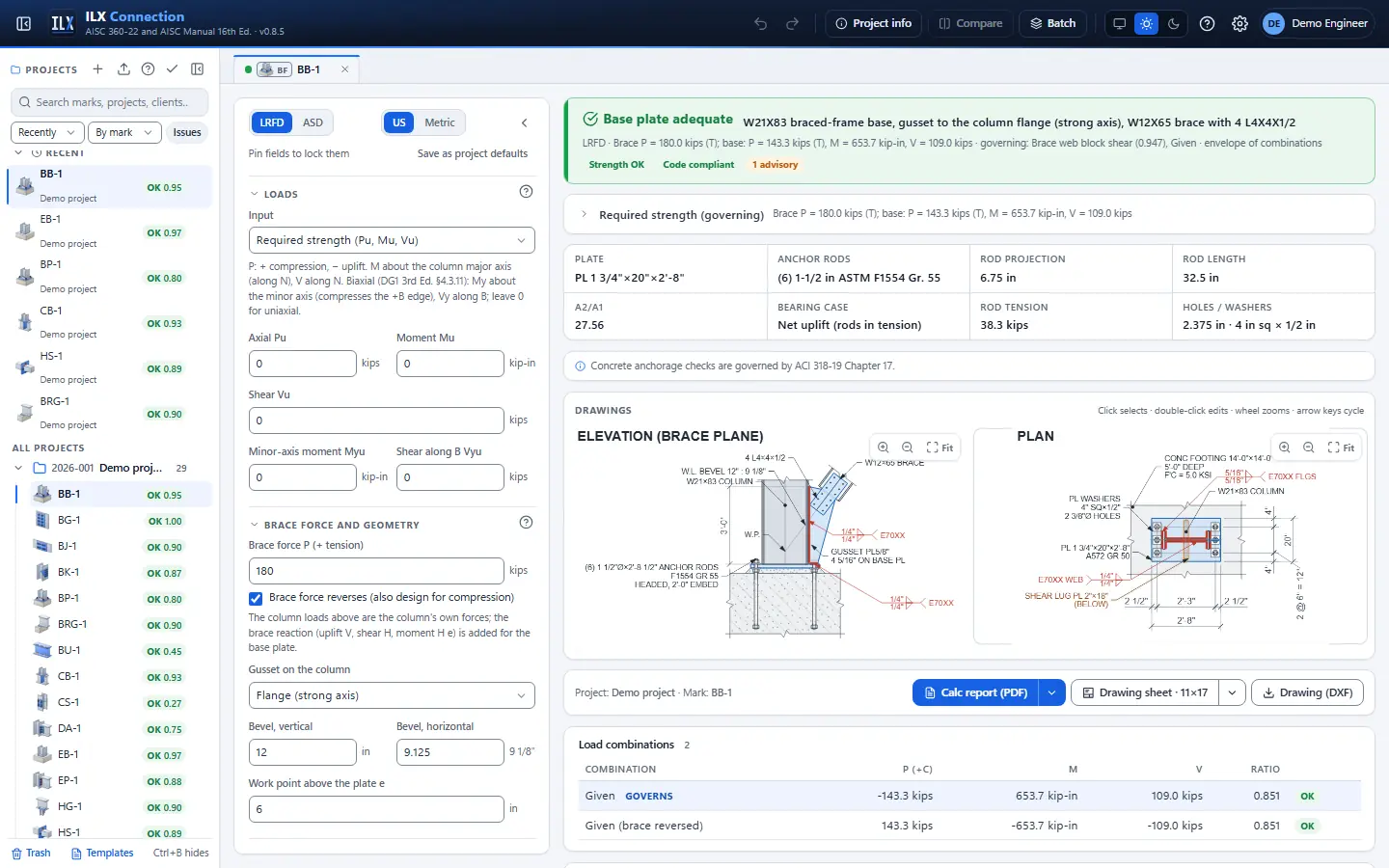Click the checkmark icon in the Projects header
This screenshot has height=868, width=1389.
(172, 69)
